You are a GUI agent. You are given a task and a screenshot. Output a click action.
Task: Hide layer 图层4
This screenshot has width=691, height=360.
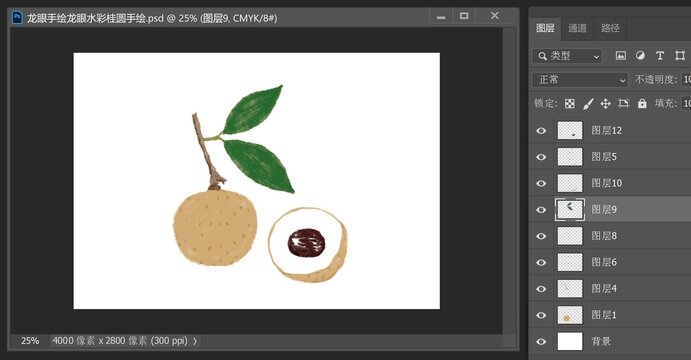tap(541, 289)
